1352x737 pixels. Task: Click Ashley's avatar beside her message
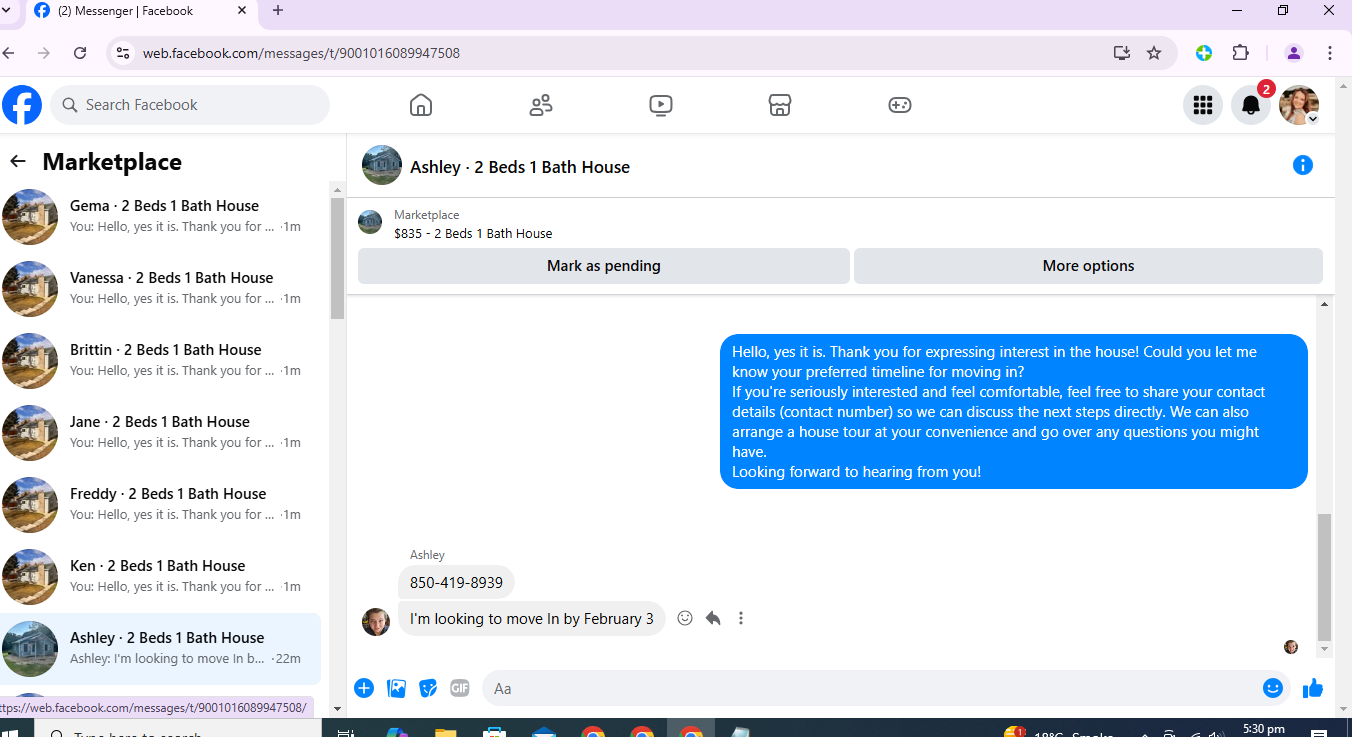click(x=376, y=622)
